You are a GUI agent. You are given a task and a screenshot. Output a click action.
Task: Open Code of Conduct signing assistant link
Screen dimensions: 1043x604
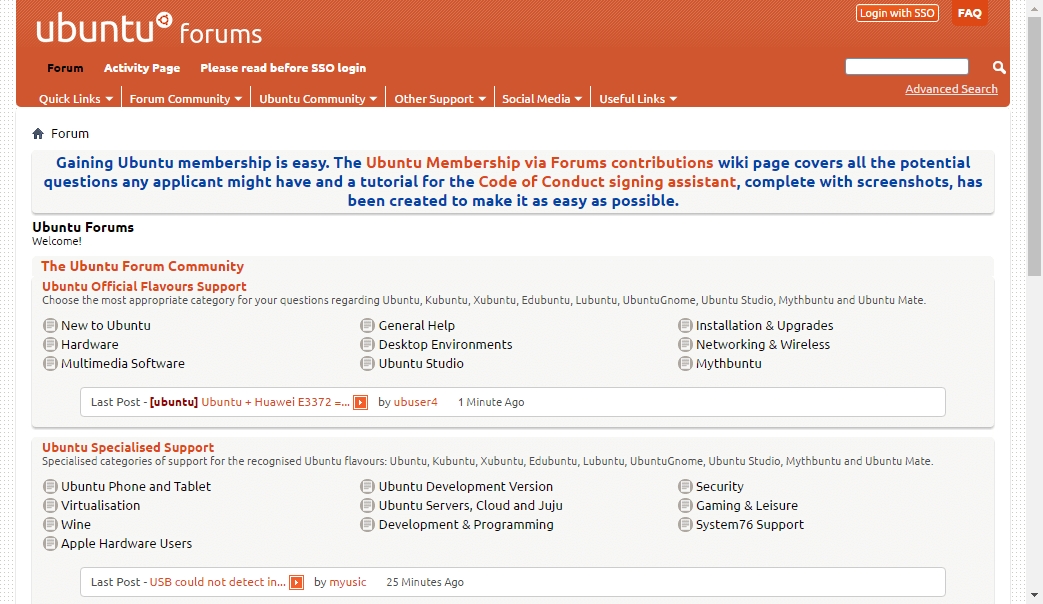(x=607, y=182)
